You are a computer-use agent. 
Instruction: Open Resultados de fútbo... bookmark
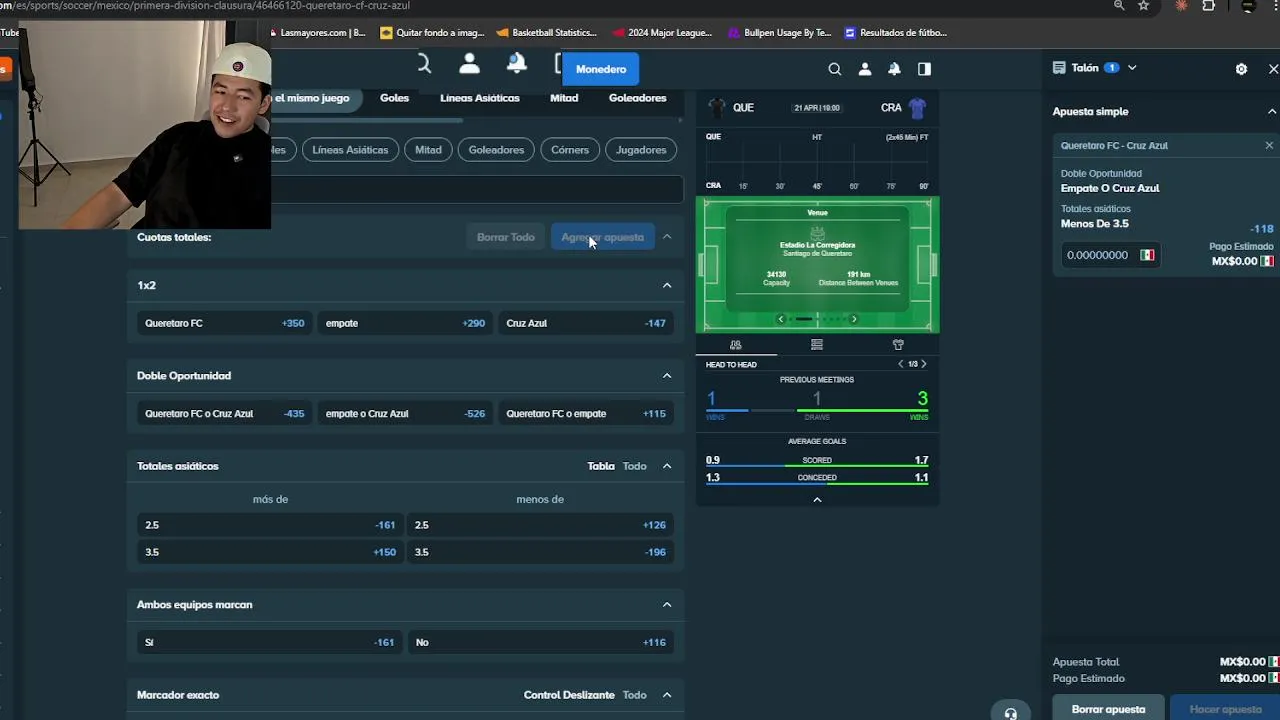pos(895,32)
